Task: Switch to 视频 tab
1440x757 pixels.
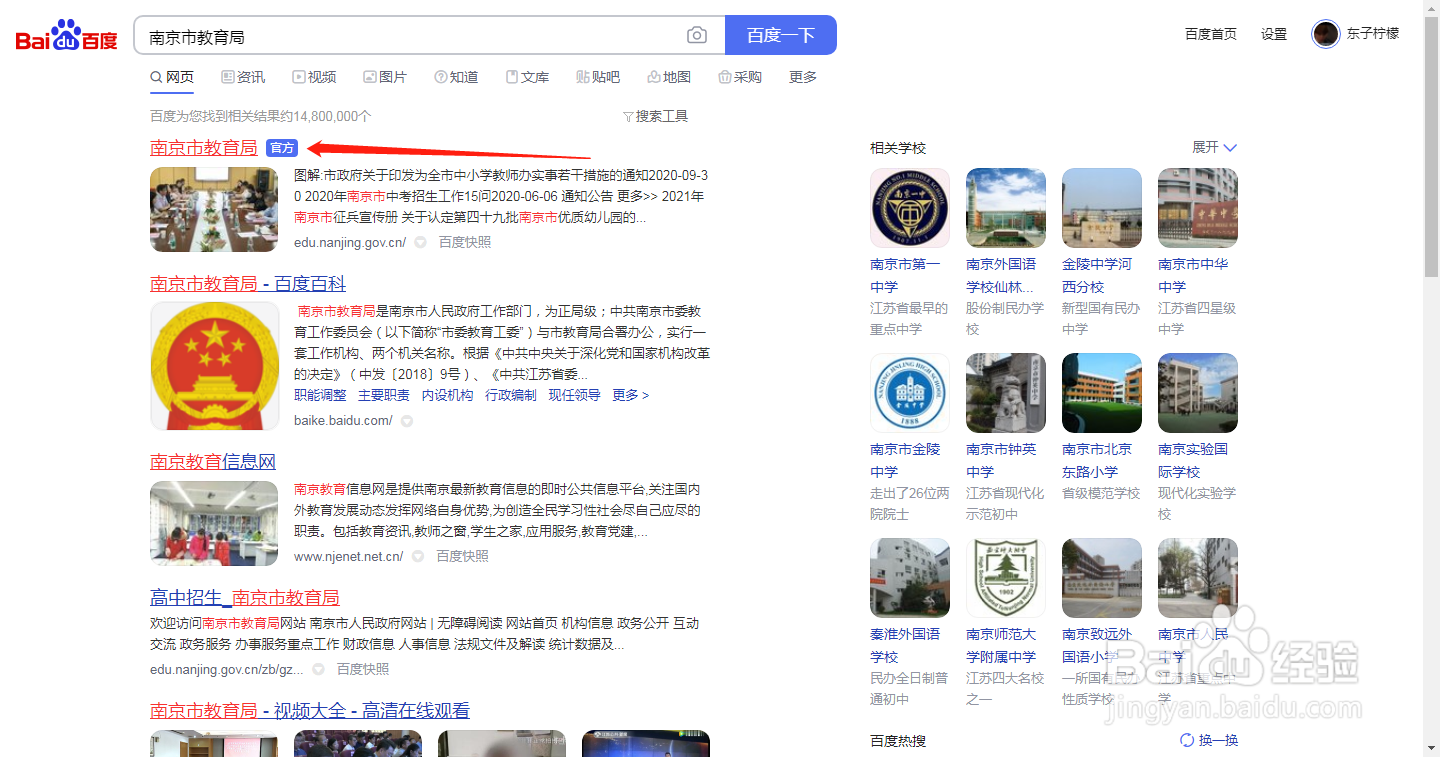Action: point(314,77)
